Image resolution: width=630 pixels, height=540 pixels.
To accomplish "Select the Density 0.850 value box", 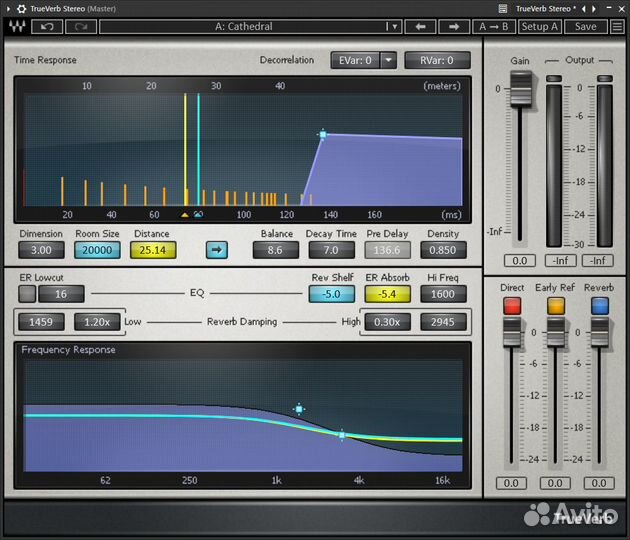I will [x=443, y=250].
